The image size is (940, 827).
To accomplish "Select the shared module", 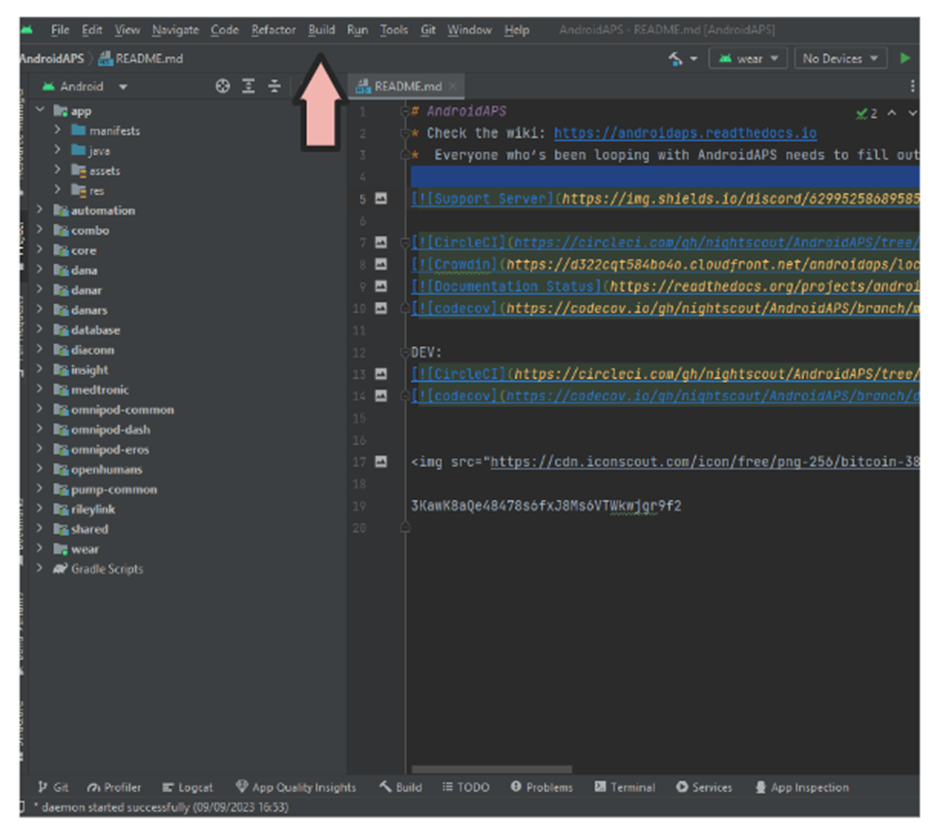I will pos(89,529).
